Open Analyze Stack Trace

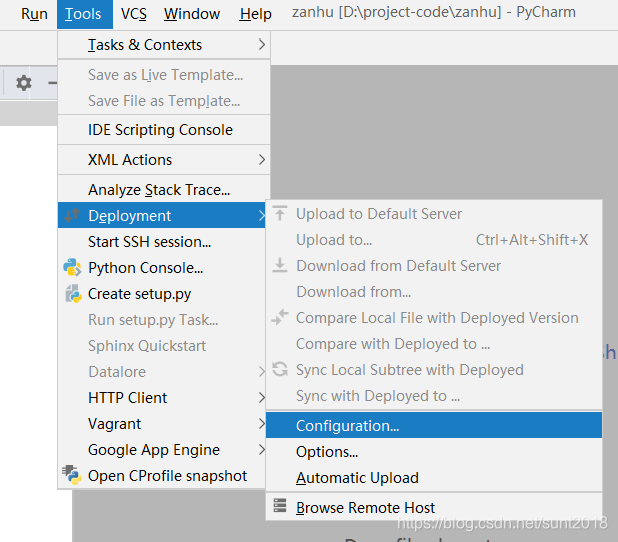coord(164,190)
